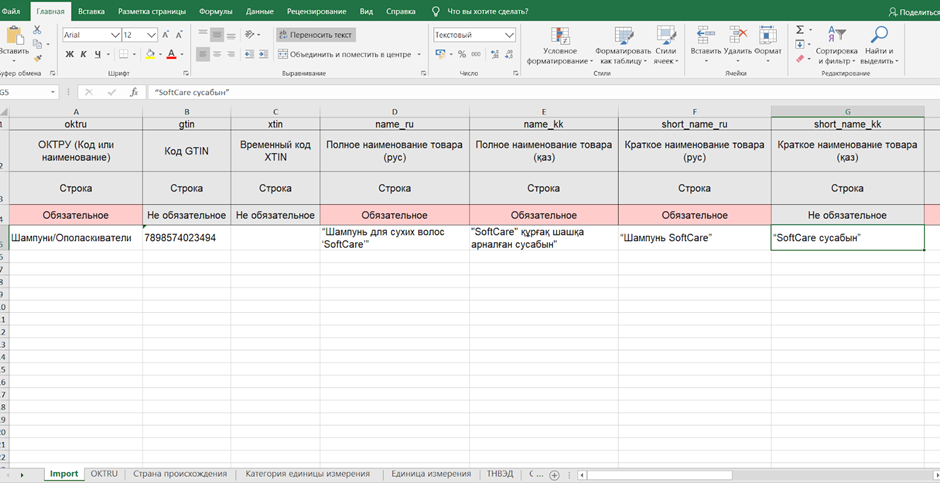This screenshot has height=483, width=940.
Task: Open the font size 12 dropdown
Action: tap(152, 35)
